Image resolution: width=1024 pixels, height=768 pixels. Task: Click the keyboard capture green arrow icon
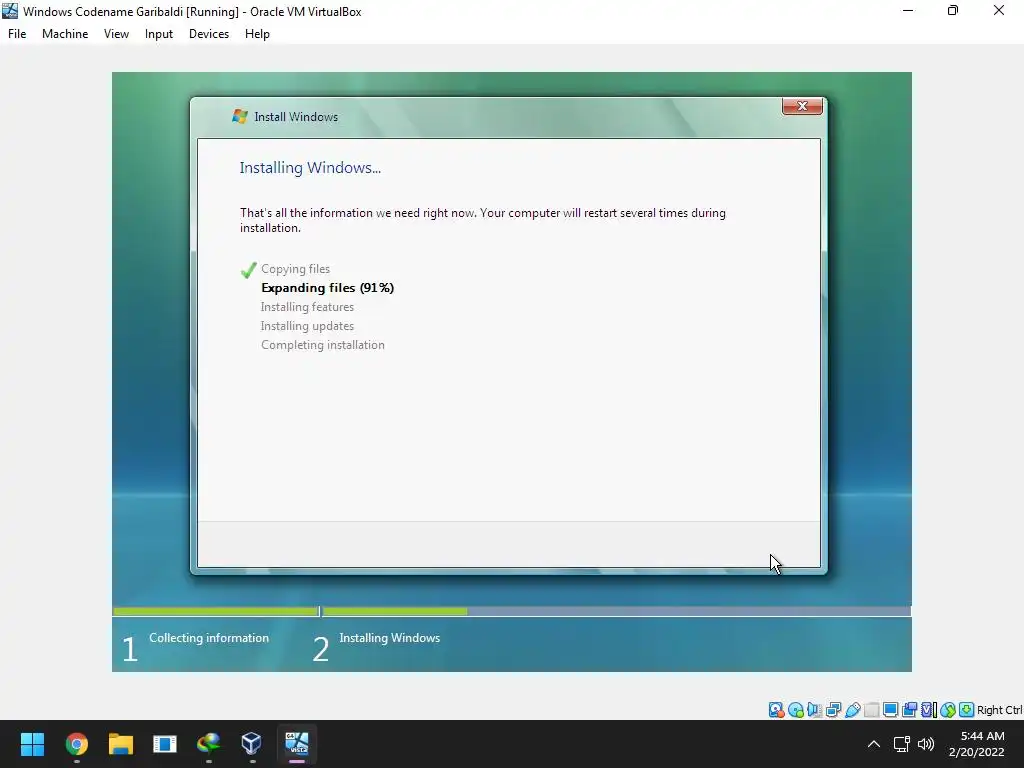(967, 710)
